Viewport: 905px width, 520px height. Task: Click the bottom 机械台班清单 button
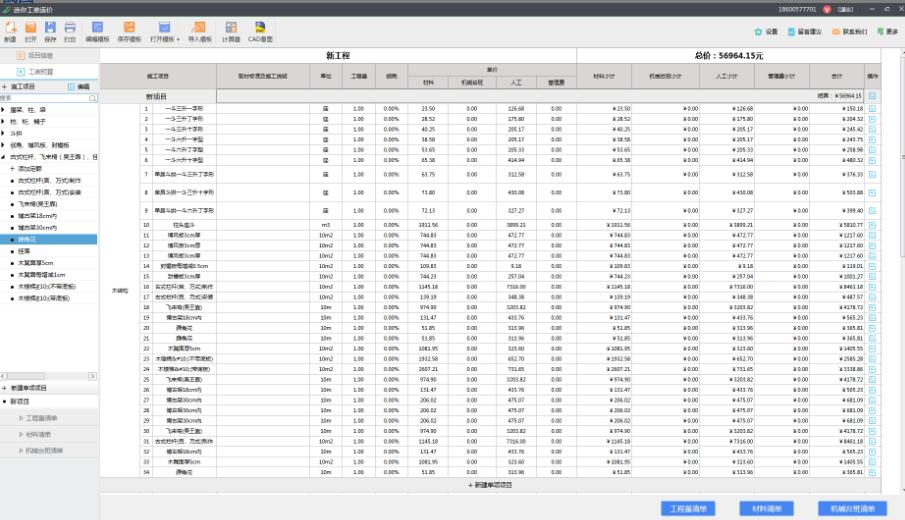852,509
